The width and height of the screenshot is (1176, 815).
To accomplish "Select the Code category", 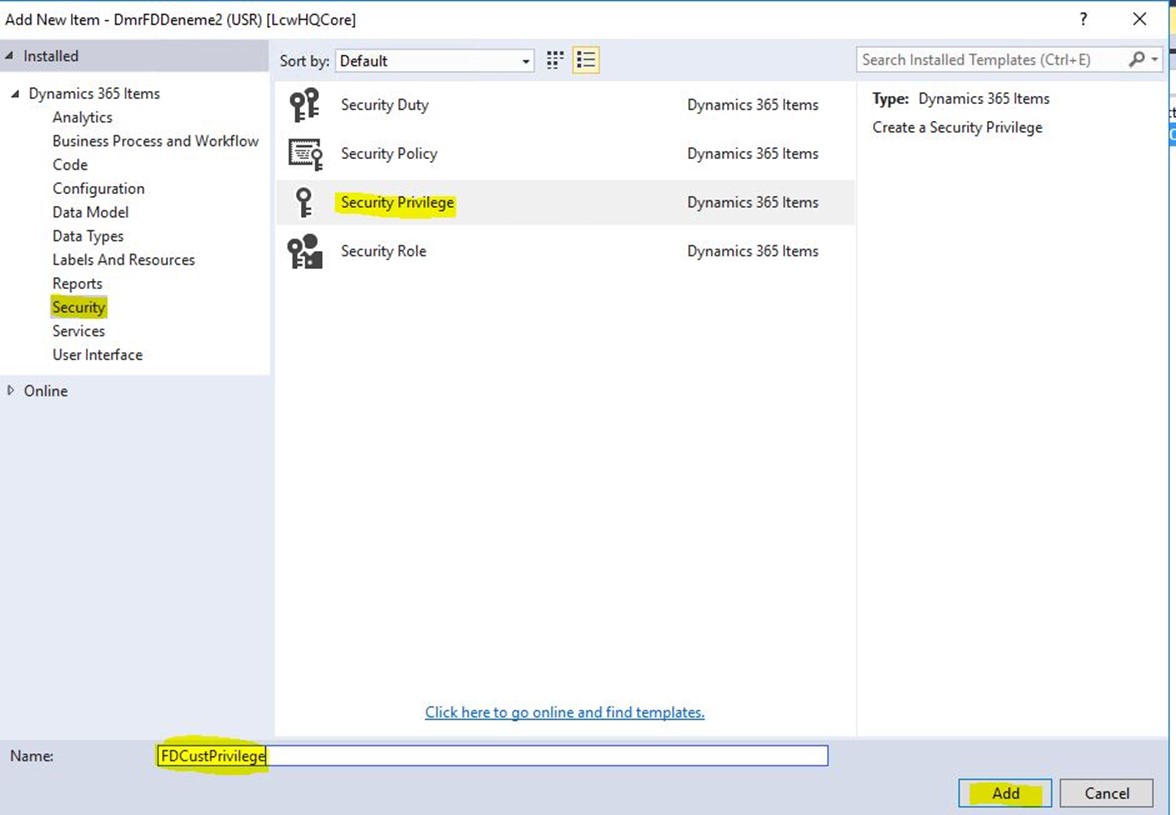I will [x=70, y=165].
